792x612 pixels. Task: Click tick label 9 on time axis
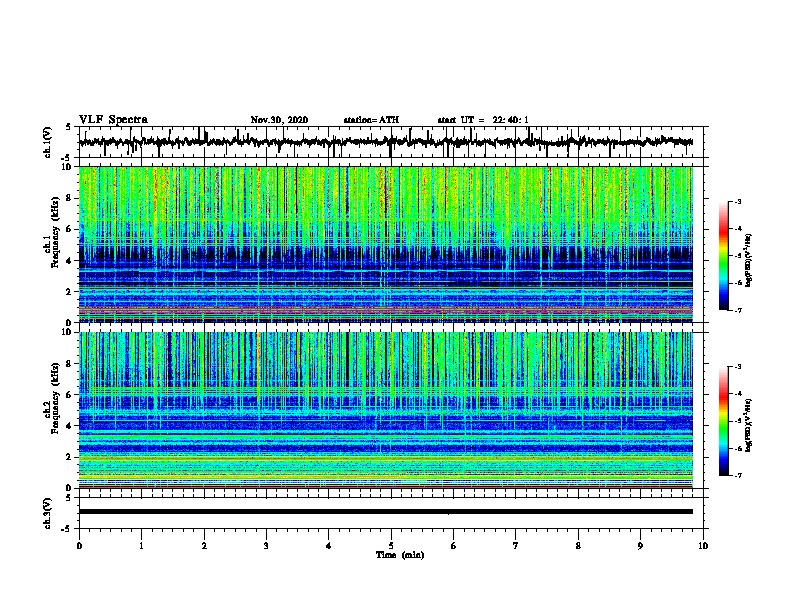tap(640, 546)
